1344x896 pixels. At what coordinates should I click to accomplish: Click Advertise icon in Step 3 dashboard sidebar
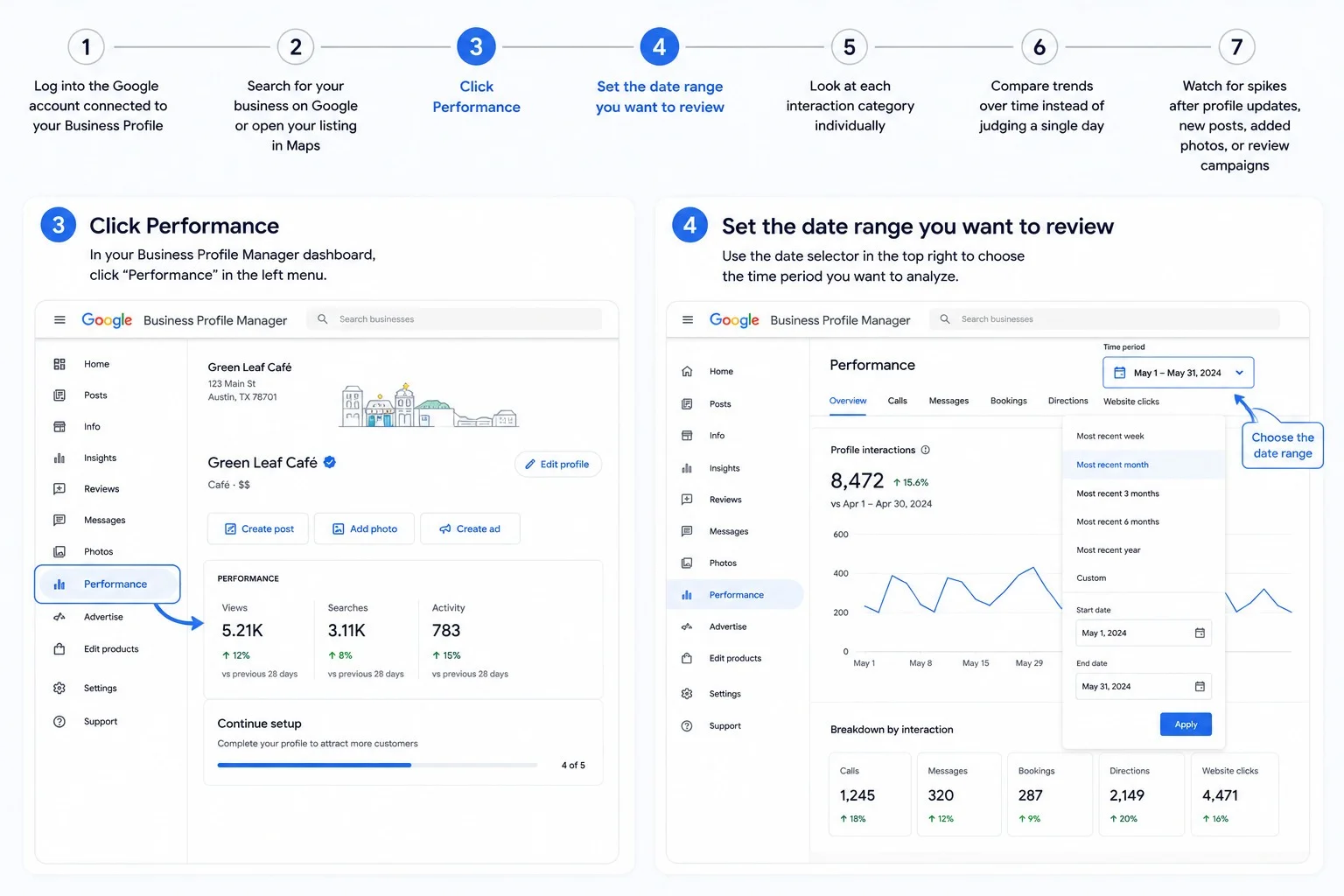[x=59, y=617]
